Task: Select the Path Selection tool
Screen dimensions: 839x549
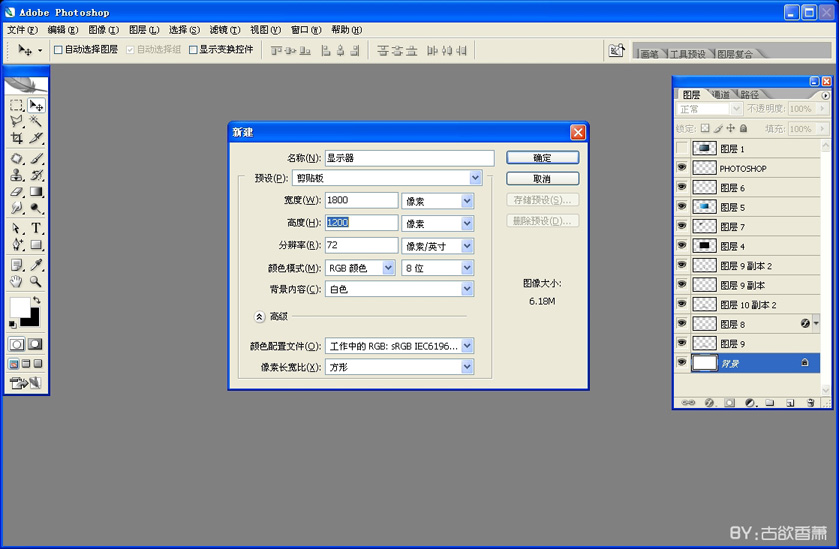Action: click(x=17, y=228)
